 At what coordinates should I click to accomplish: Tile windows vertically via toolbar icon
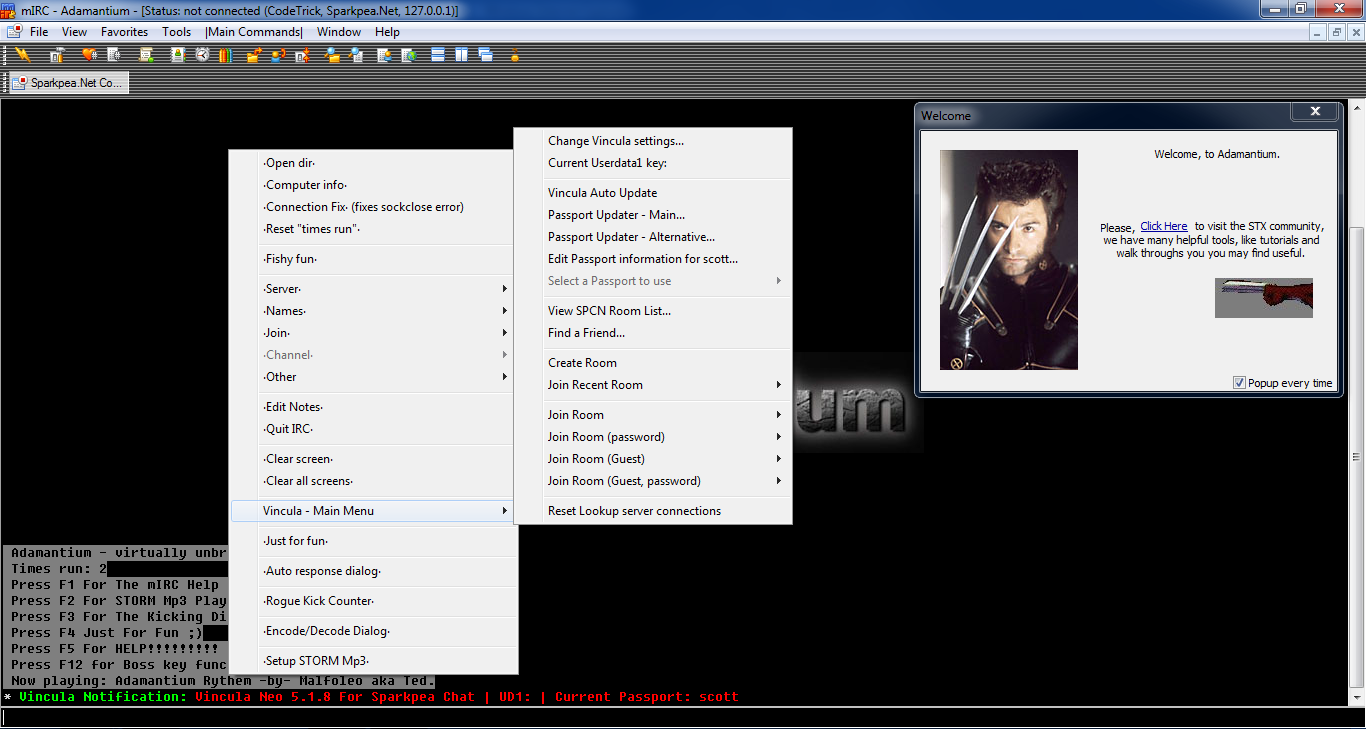[461, 55]
